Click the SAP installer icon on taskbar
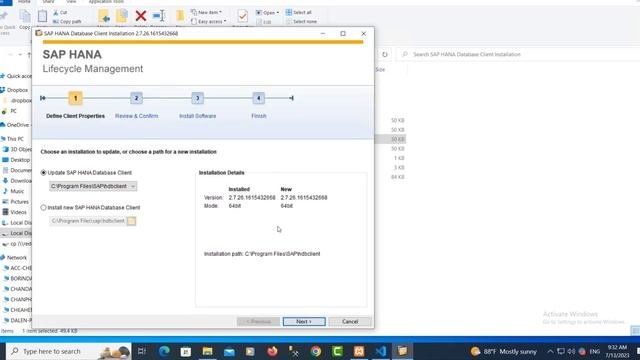 [402, 351]
